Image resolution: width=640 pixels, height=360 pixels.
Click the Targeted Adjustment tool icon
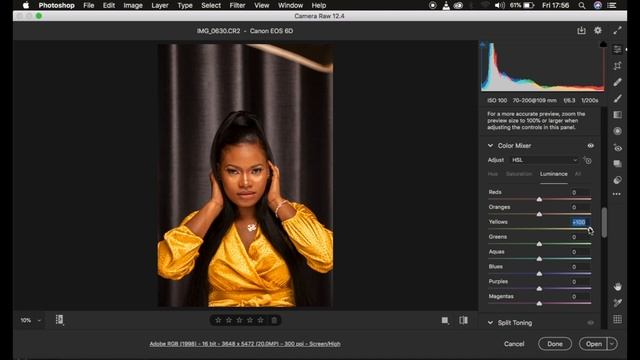pyautogui.click(x=588, y=160)
